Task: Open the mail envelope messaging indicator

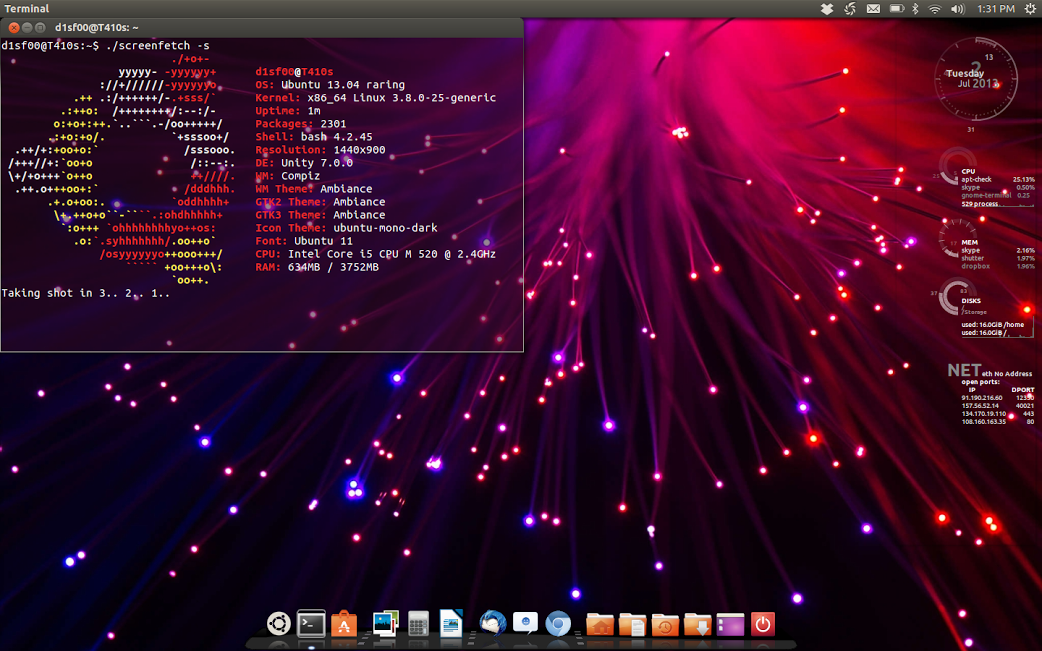Action: [x=873, y=9]
